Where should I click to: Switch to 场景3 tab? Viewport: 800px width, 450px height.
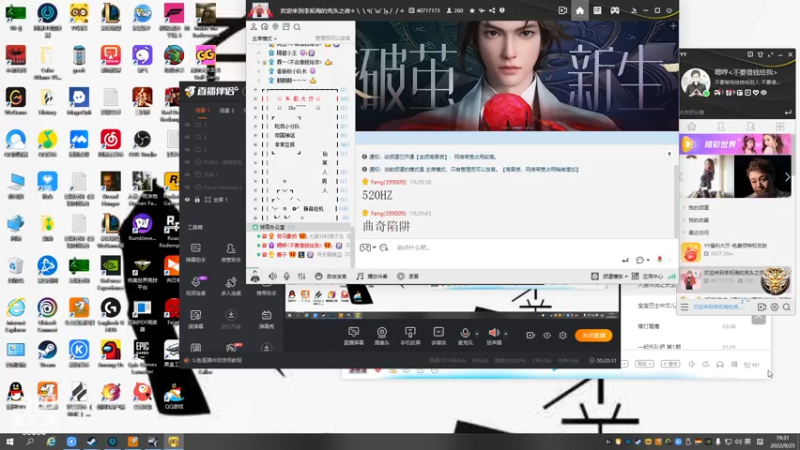[x=227, y=110]
